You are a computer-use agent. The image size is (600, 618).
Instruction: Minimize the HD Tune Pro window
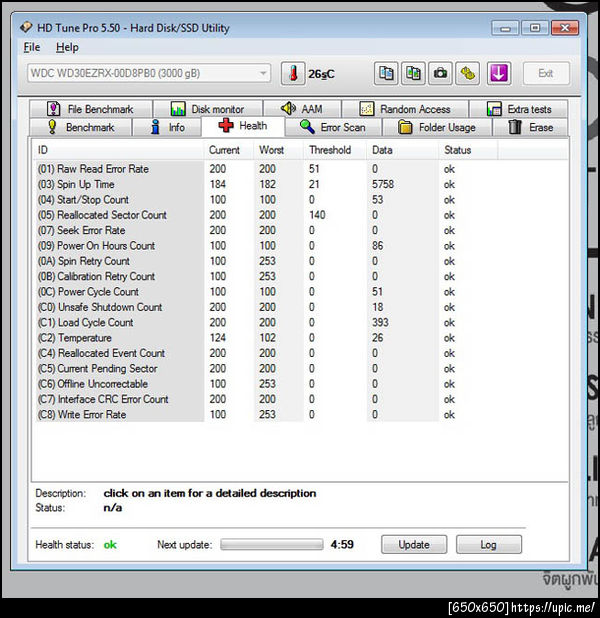(x=505, y=28)
